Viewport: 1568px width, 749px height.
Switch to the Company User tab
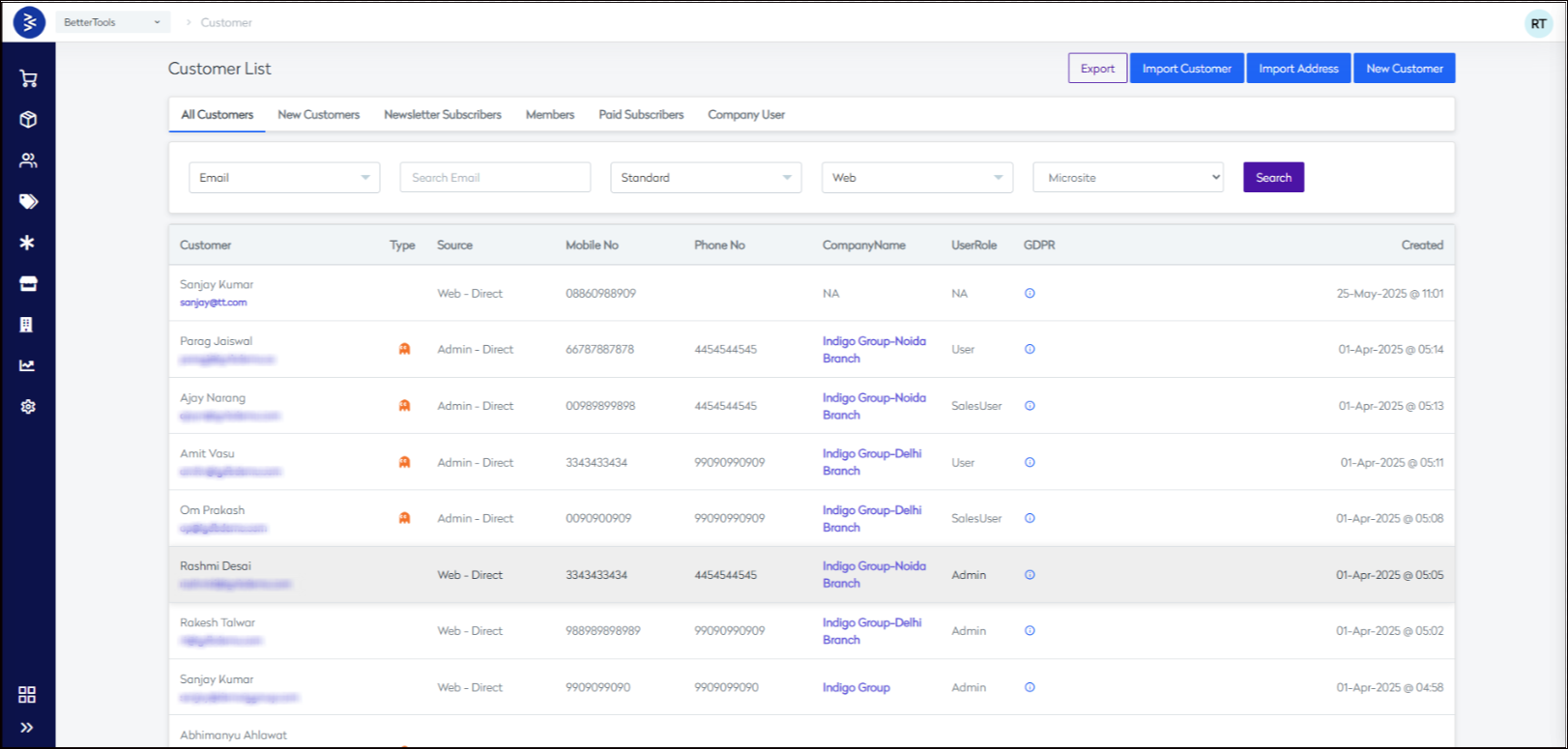(746, 115)
